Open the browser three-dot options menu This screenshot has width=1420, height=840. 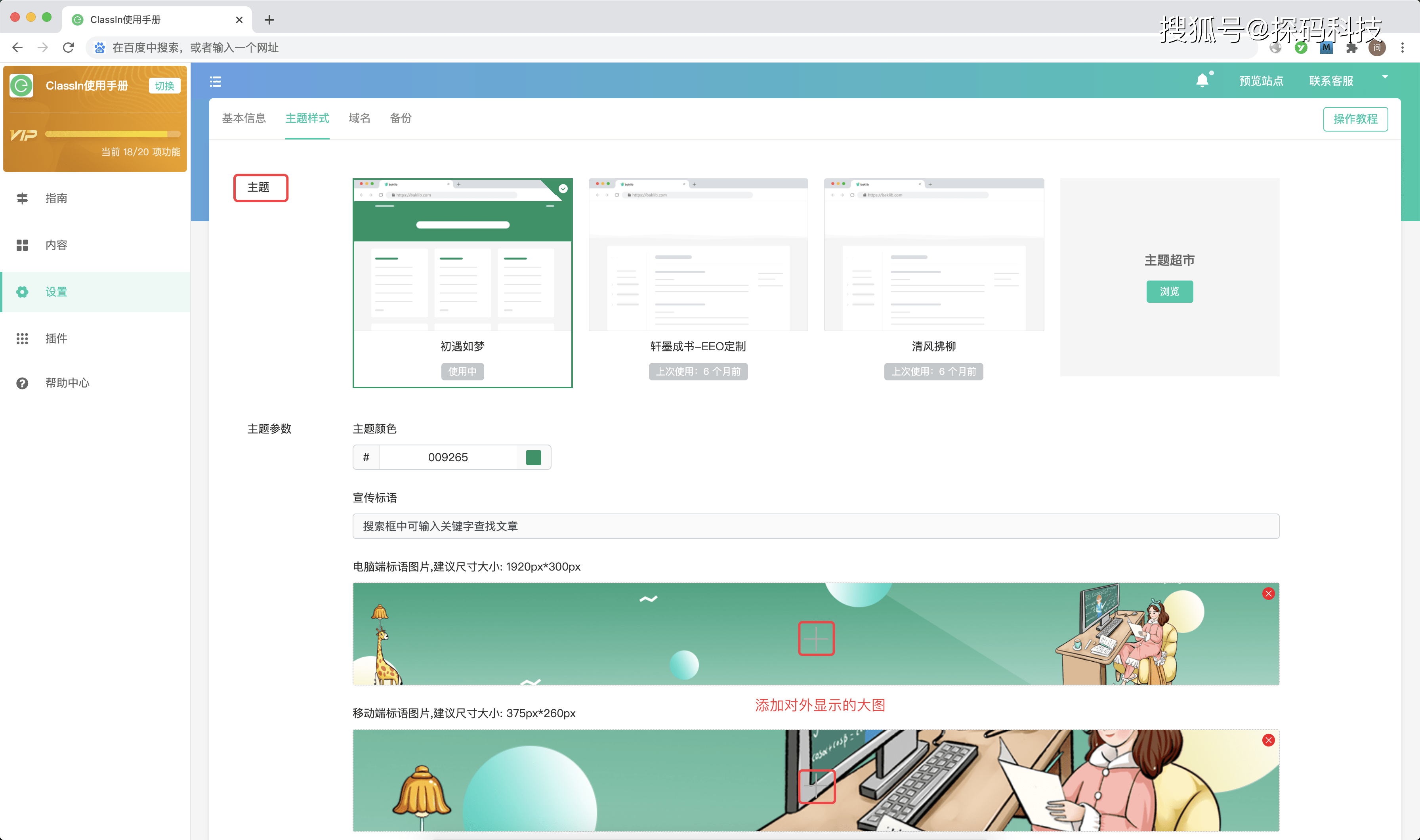click(1403, 47)
